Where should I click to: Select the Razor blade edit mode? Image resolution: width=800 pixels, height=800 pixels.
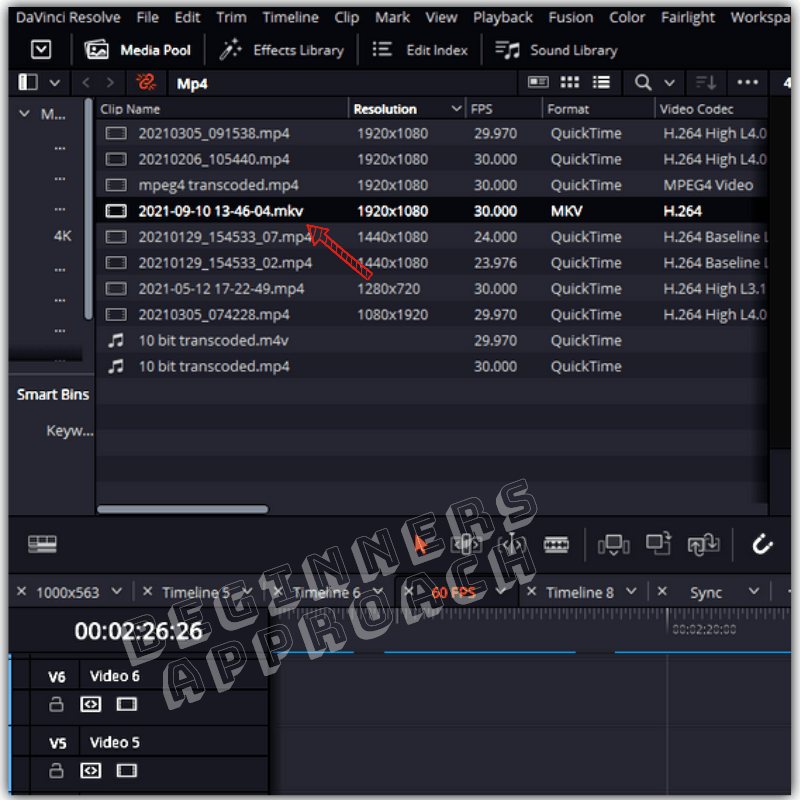pyautogui.click(x=556, y=544)
